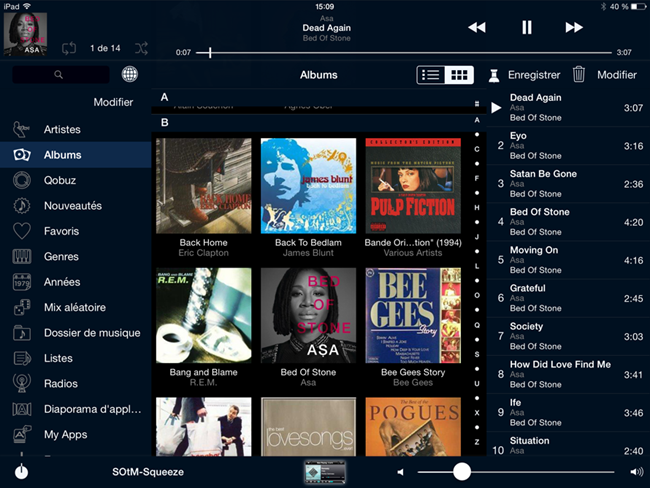Jump to letter C in the index
This screenshot has width=650, height=488.
477,149
